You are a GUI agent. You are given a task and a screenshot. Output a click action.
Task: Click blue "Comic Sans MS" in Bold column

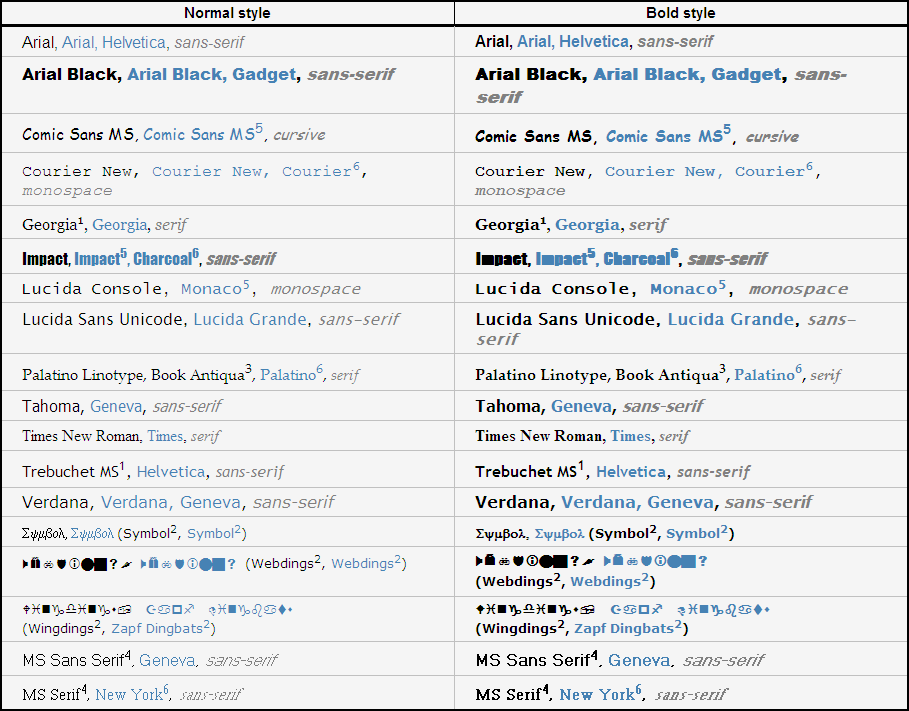tap(663, 136)
